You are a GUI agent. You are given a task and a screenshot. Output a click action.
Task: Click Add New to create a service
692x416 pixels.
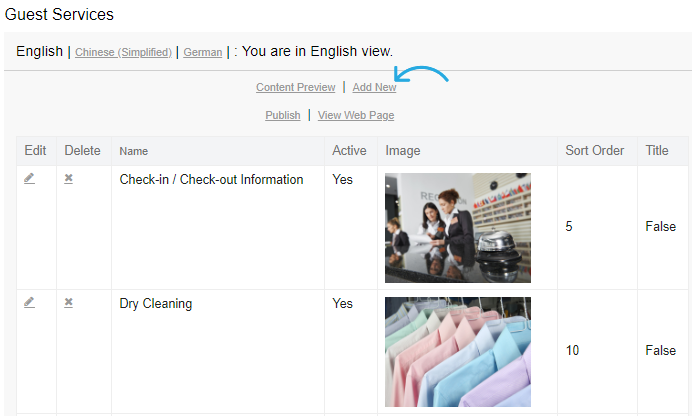click(x=374, y=87)
